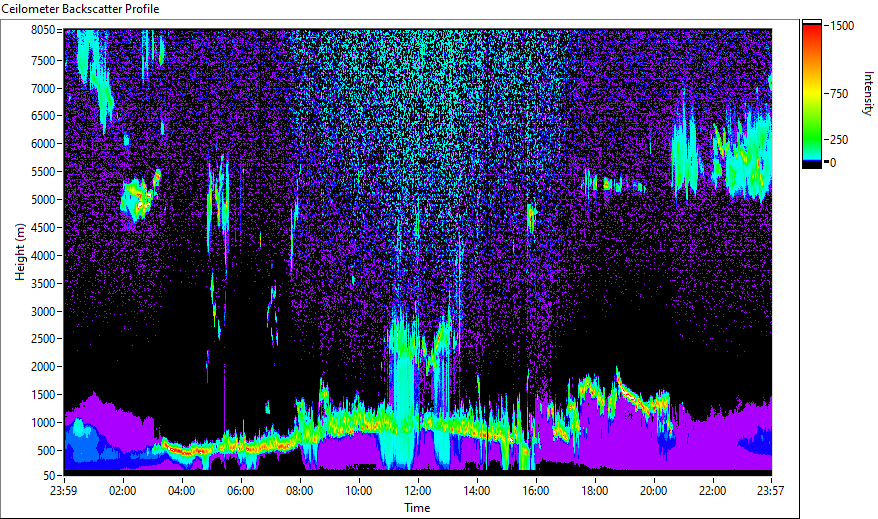Click the 16:00 time axis label
Image resolution: width=878 pixels, height=519 pixels.
click(x=536, y=491)
